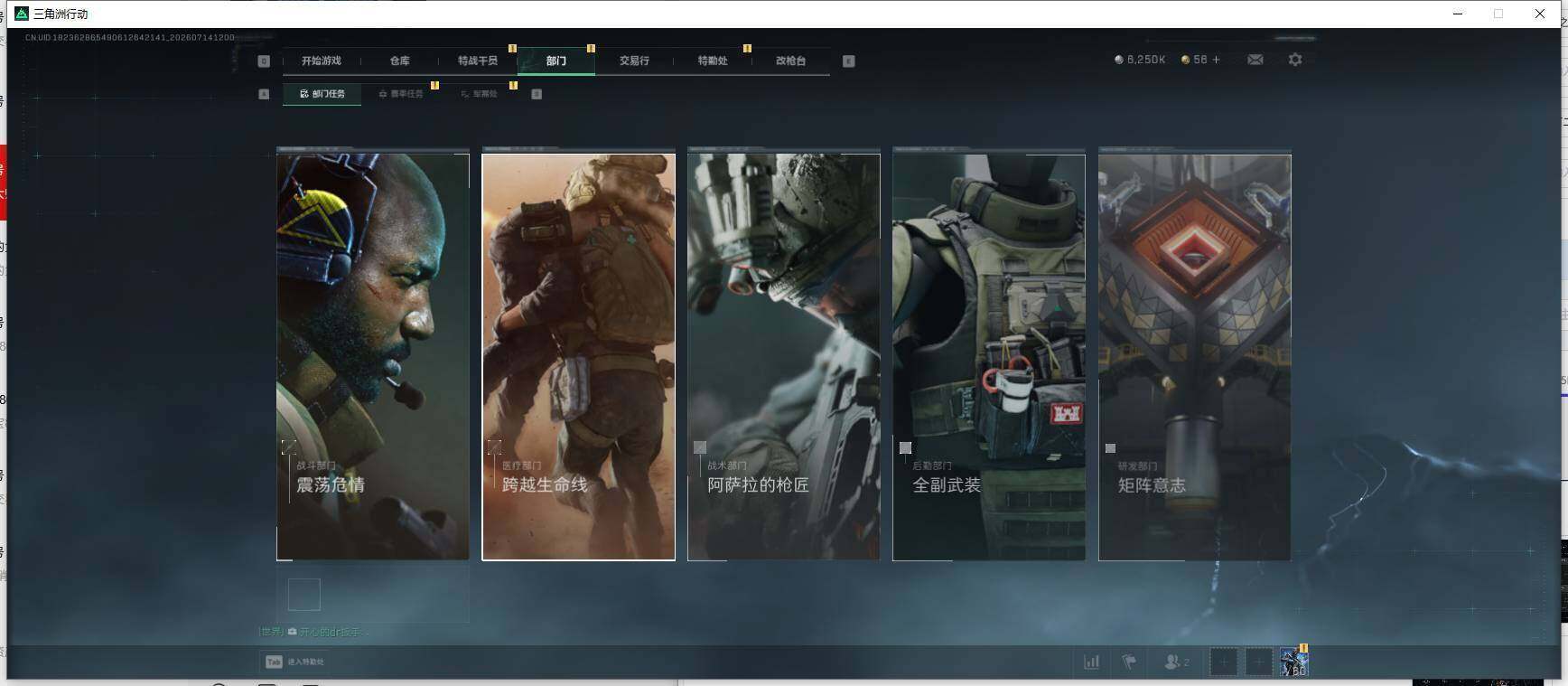Open the 震荡危情 combat department card
The image size is (1568, 686).
coord(373,357)
